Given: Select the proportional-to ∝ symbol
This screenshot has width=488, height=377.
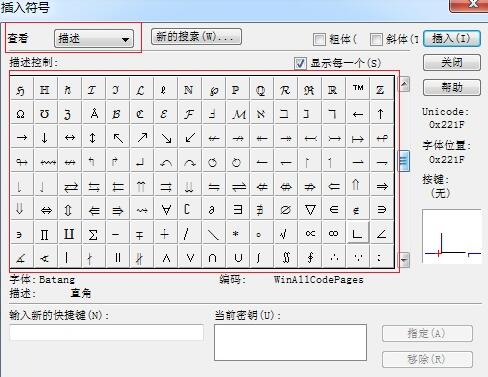Looking at the screenshot, I should pyautogui.click(x=310, y=234).
